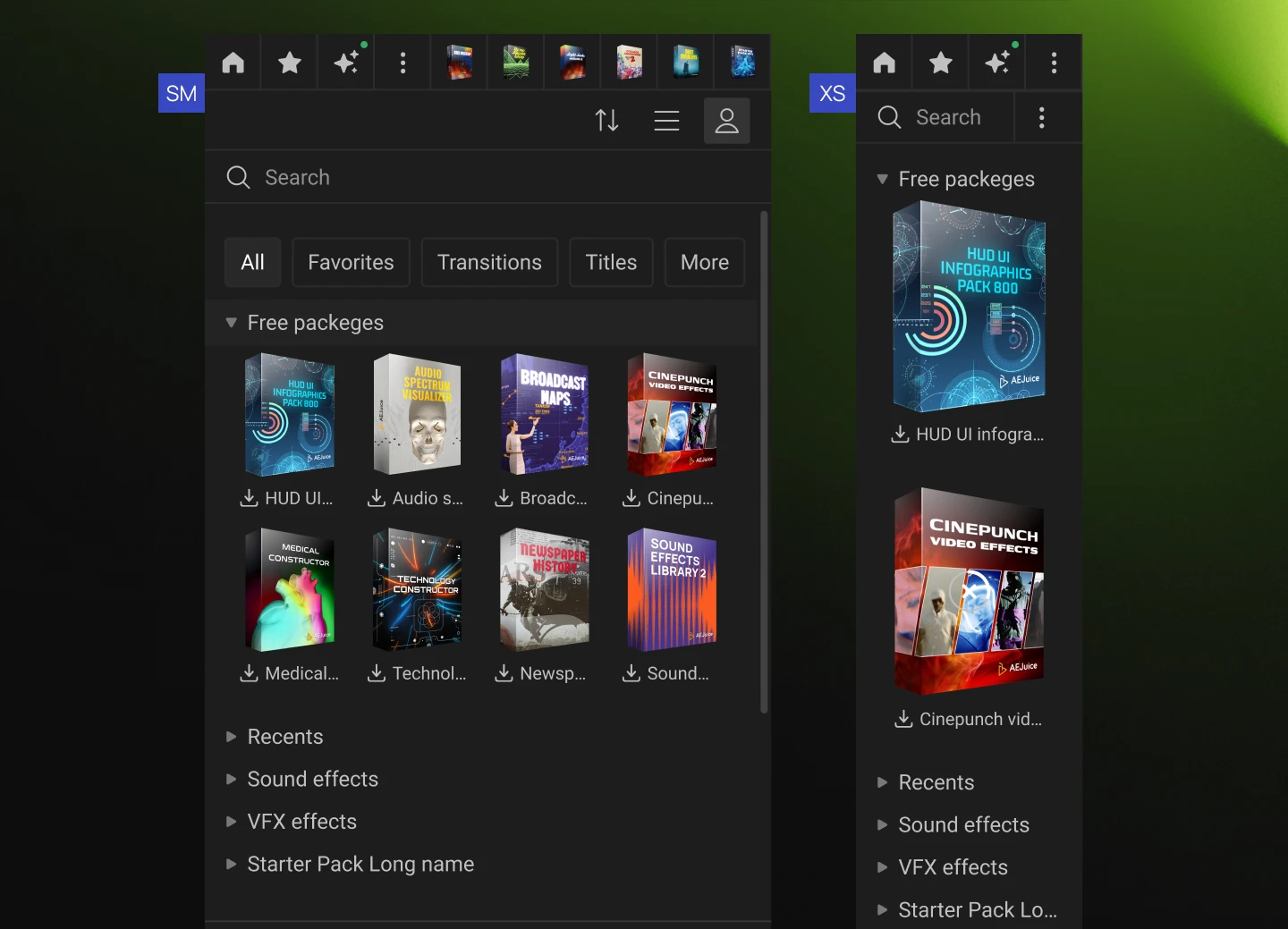Expand VFX effects in the SM panel
Image resolution: width=1288 pixels, height=929 pixels.
[232, 822]
